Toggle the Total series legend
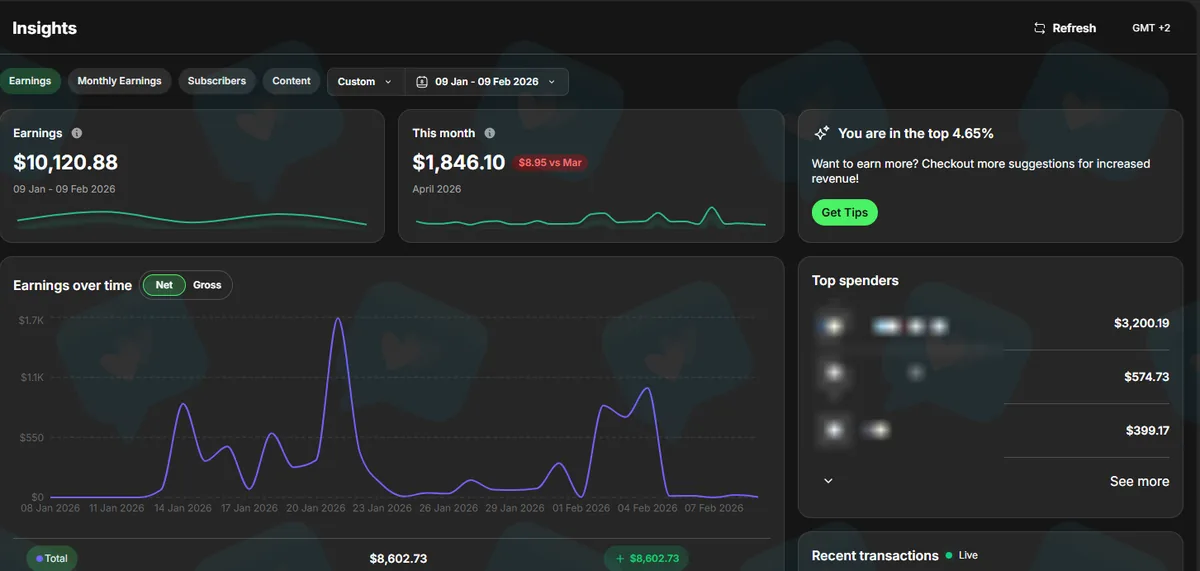 51,558
